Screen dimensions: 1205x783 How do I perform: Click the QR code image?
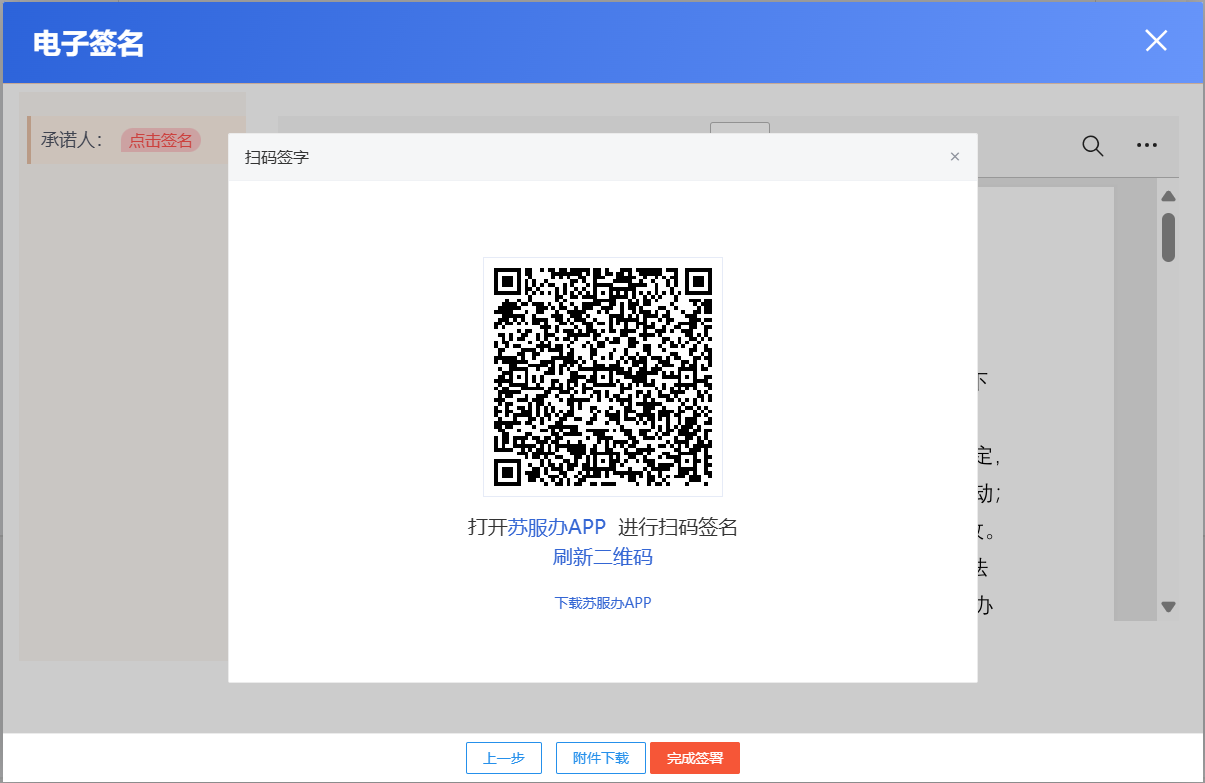[603, 377]
